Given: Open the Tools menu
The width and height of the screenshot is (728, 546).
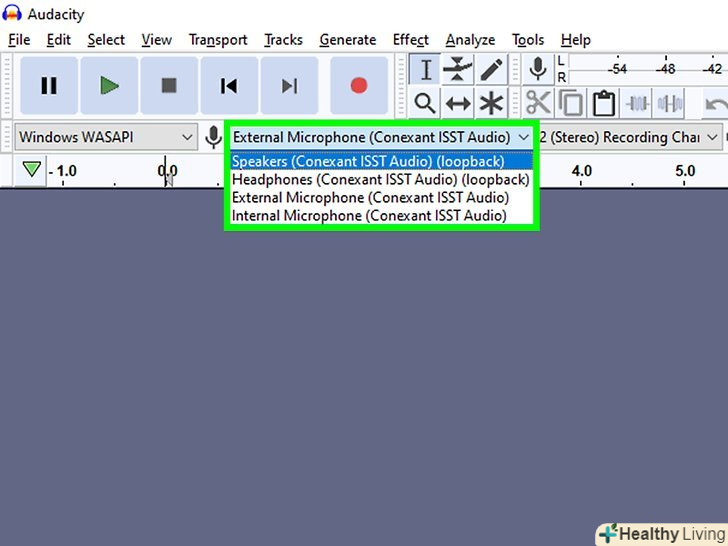Looking at the screenshot, I should point(528,40).
